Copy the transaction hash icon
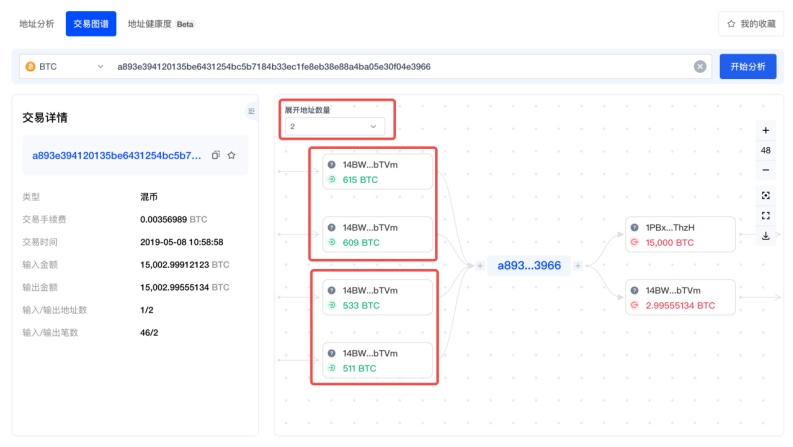The width and height of the screenshot is (793, 447). coord(216,155)
